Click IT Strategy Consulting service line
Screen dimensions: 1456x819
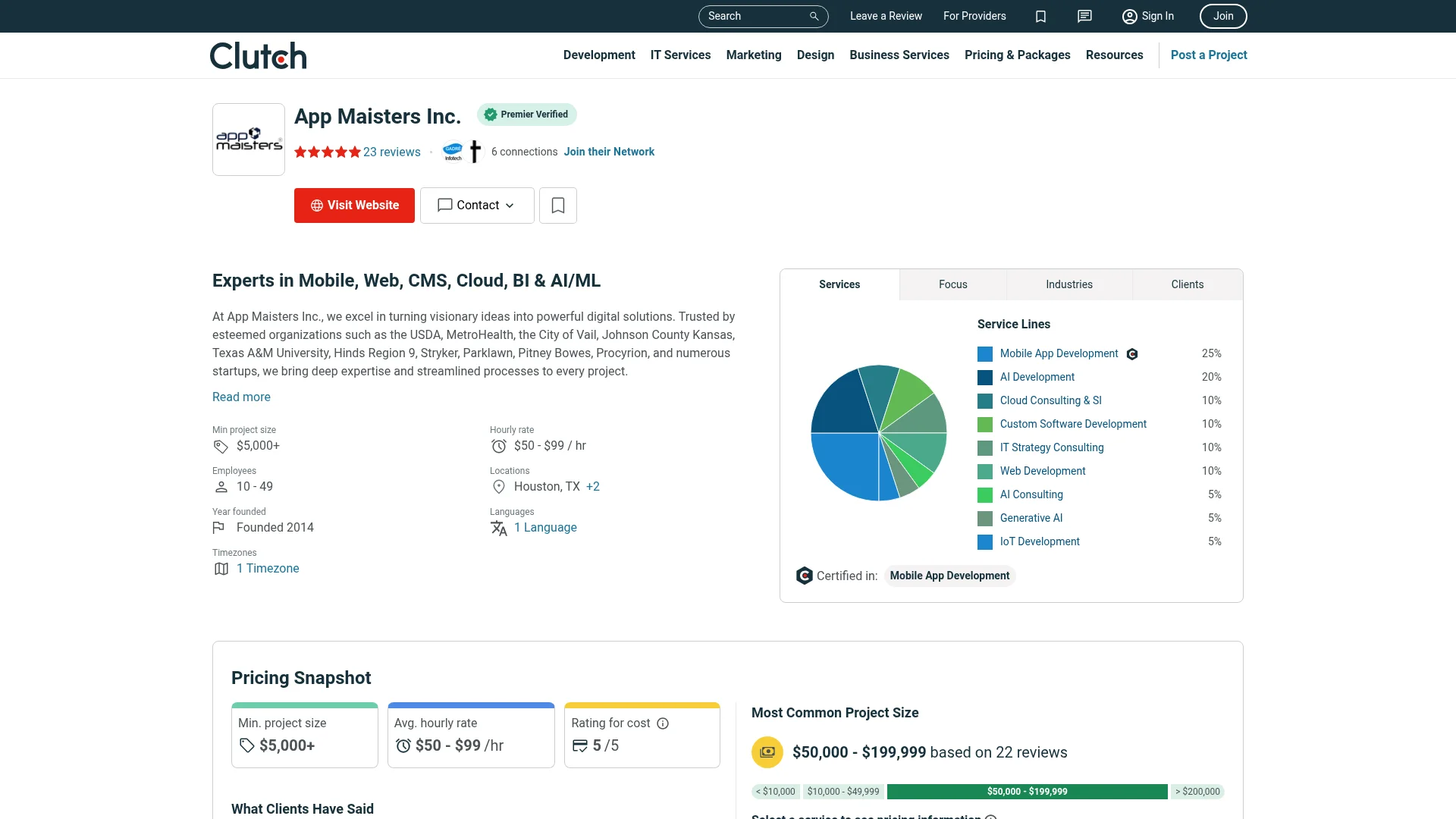pyautogui.click(x=1052, y=448)
